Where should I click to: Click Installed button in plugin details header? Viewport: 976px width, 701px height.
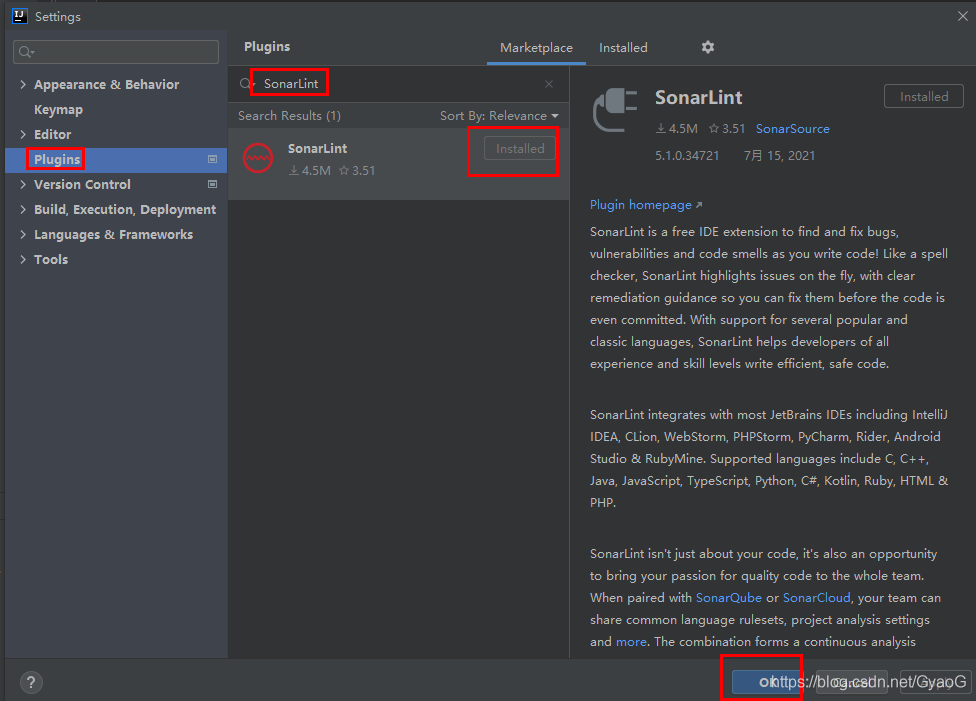click(x=924, y=96)
